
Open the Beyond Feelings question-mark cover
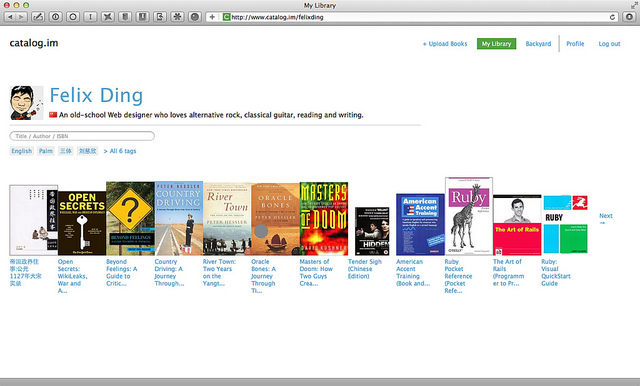(x=130, y=218)
